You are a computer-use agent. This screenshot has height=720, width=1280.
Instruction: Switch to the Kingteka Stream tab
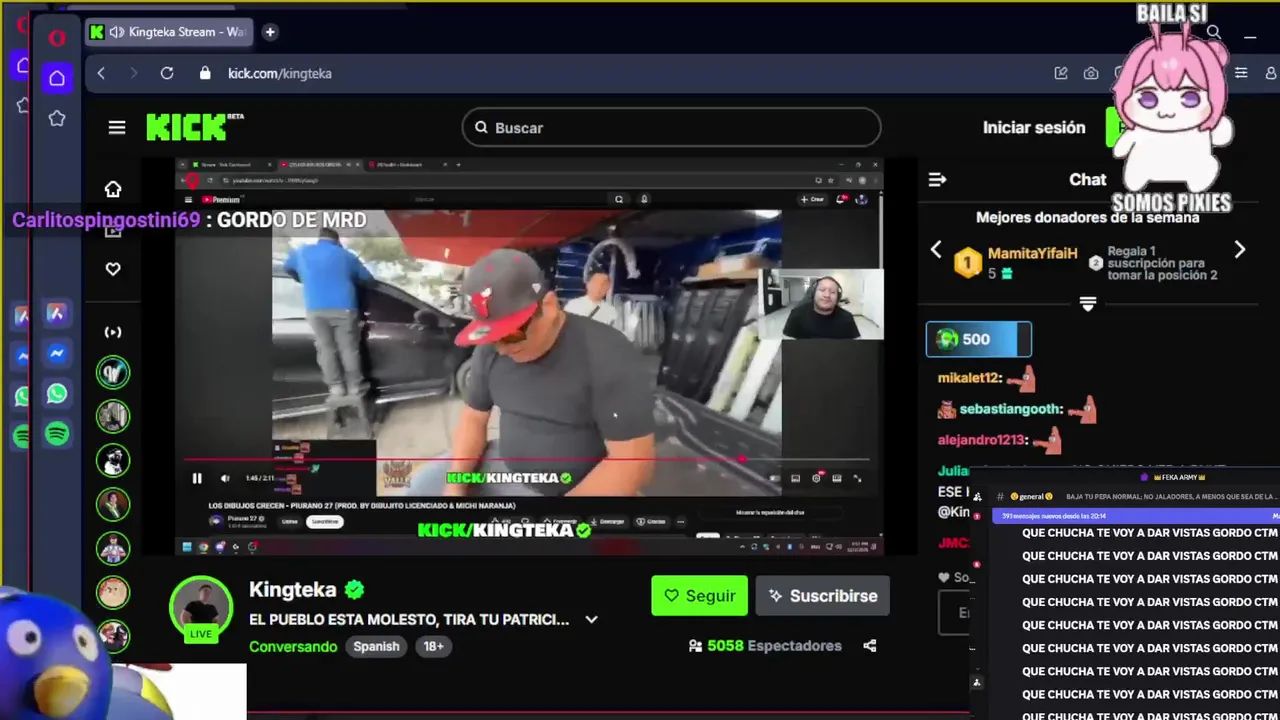pyautogui.click(x=171, y=32)
